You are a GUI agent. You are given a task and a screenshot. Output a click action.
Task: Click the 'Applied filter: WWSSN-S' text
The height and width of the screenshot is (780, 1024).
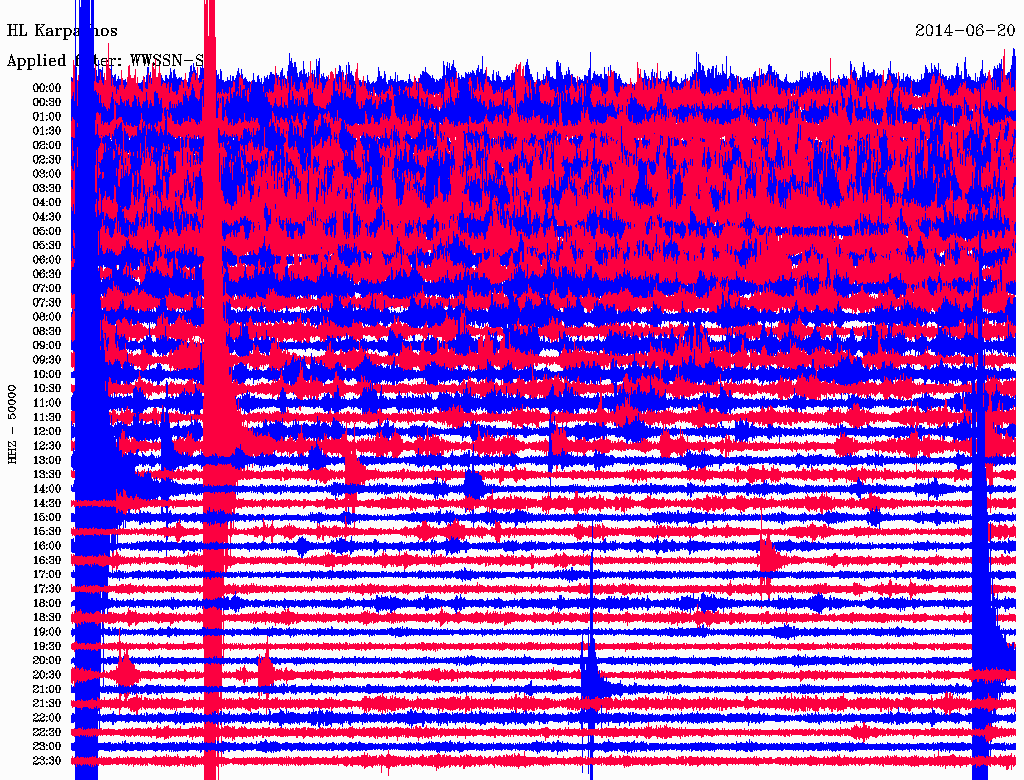104,61
